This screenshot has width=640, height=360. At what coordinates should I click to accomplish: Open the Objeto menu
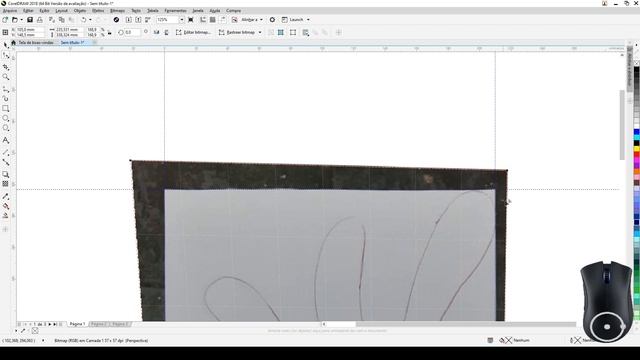pos(80,11)
